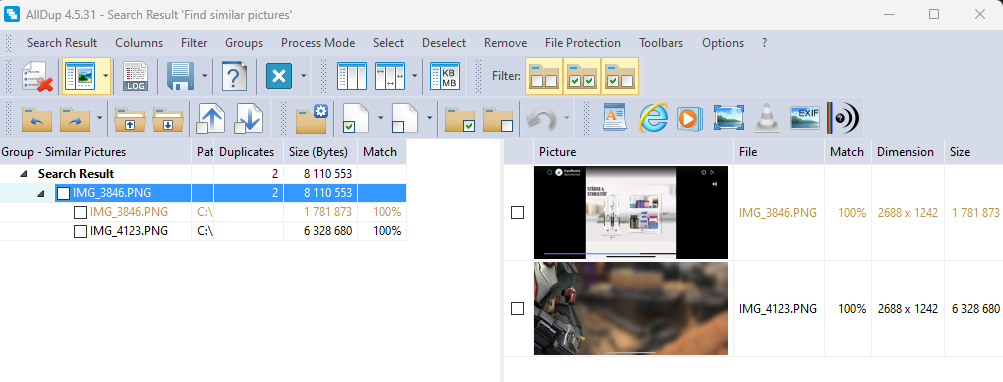This screenshot has height=382, width=1003.
Task: Launch the VLC traffic cone icon
Action: pos(767,118)
